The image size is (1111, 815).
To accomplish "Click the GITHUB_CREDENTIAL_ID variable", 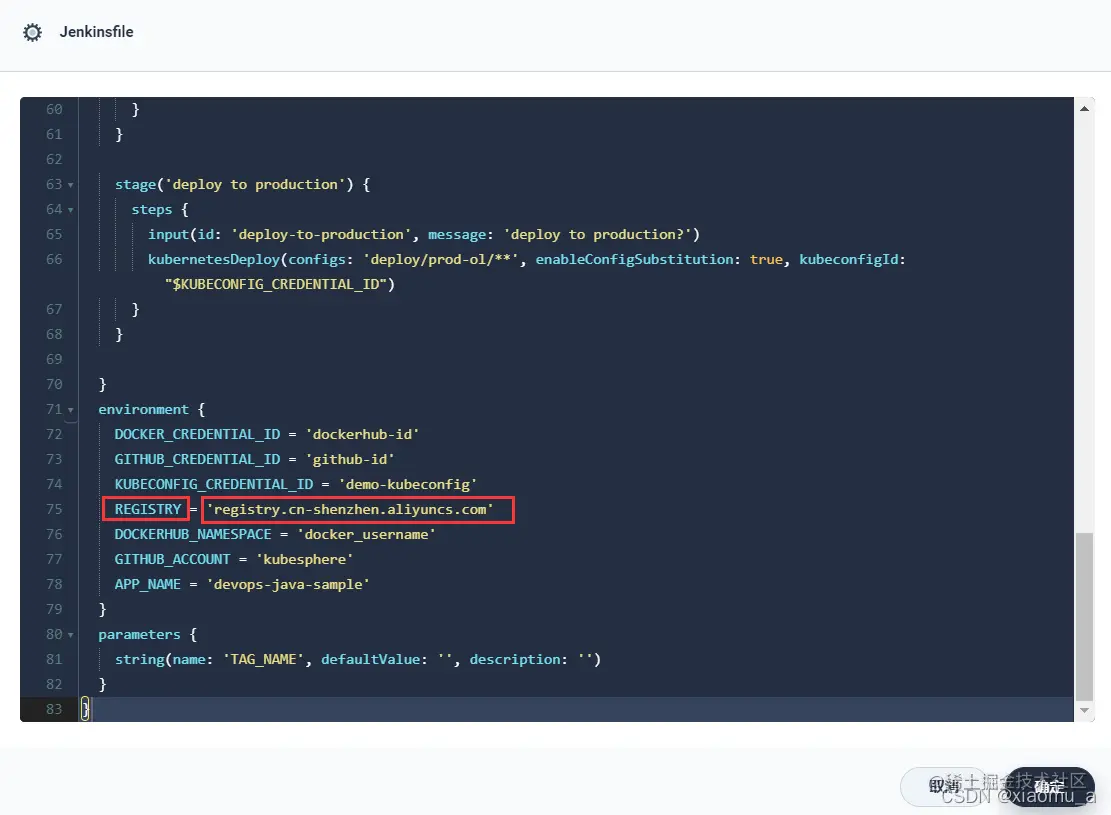I will point(197,459).
